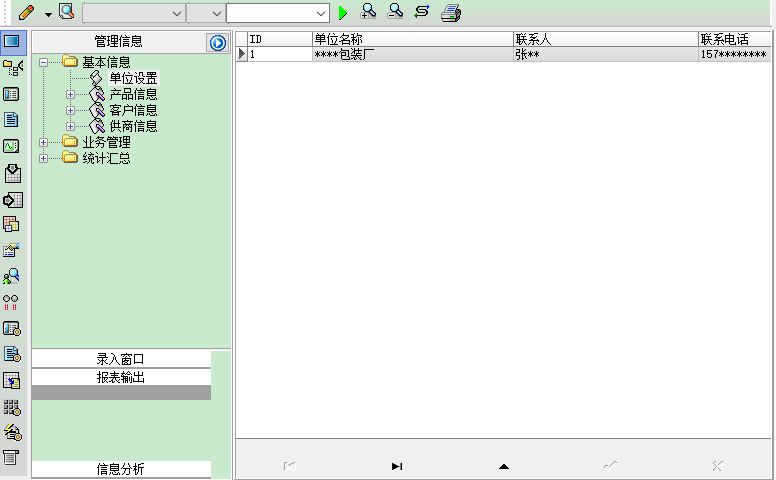Click the 联系人 column header
The width and height of the screenshot is (776, 480).
click(606, 39)
